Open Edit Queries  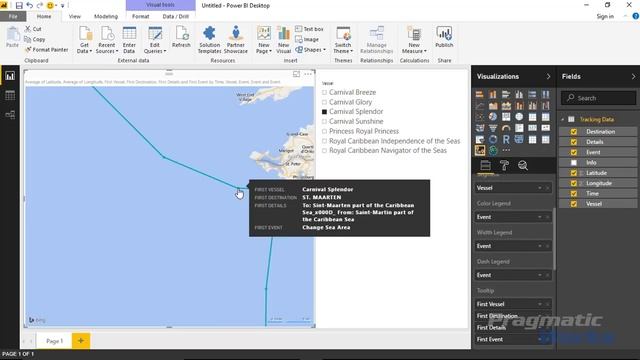coord(155,40)
